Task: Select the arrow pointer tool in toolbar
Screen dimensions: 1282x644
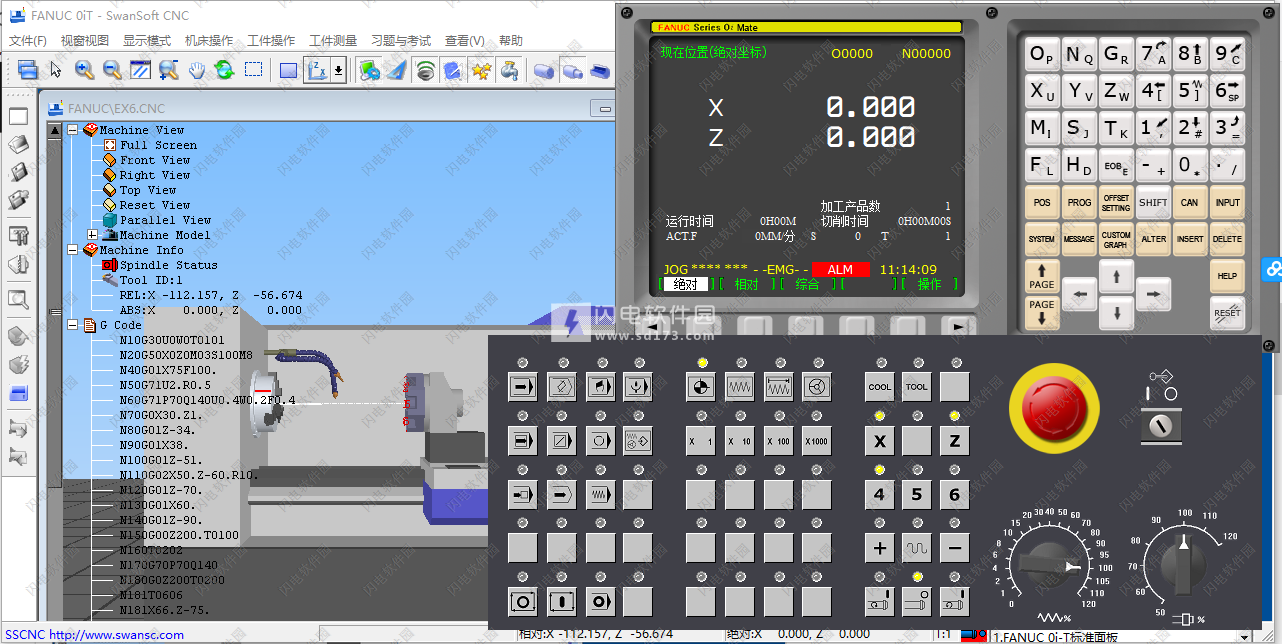Action: click(x=56, y=70)
